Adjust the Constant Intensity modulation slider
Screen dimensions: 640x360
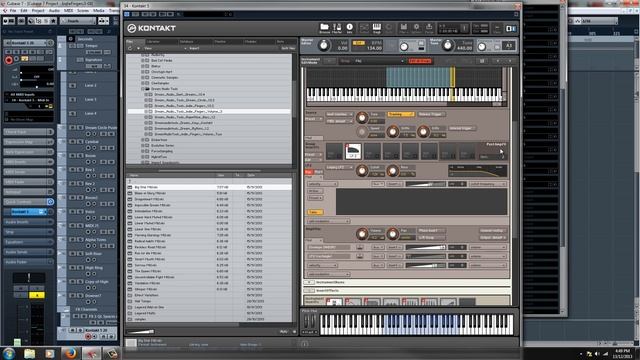pyautogui.click(x=425, y=247)
